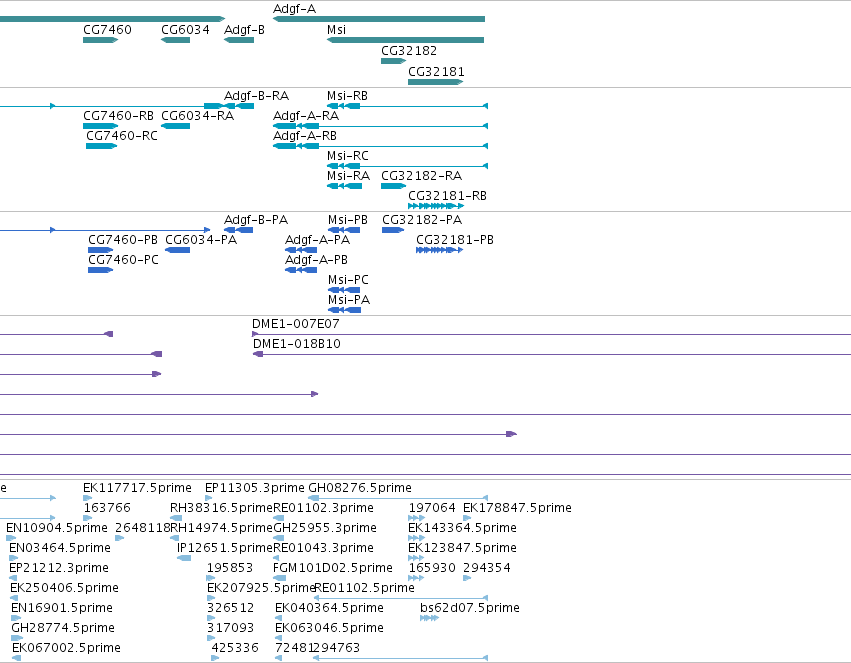Click the EN16901.5prime EST label
Viewport: 851px width, 663px height.
click(62, 609)
